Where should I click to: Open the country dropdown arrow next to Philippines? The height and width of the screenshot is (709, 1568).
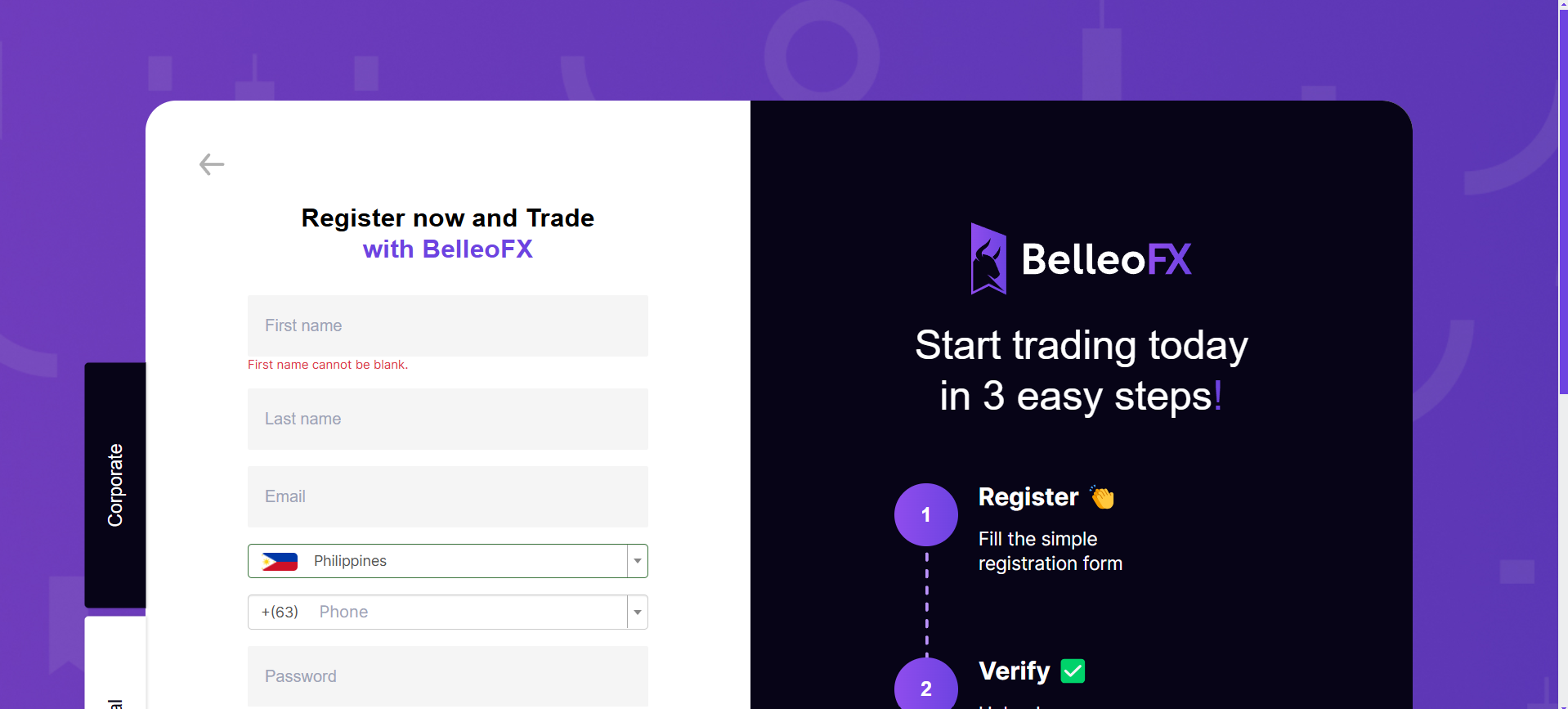point(638,562)
